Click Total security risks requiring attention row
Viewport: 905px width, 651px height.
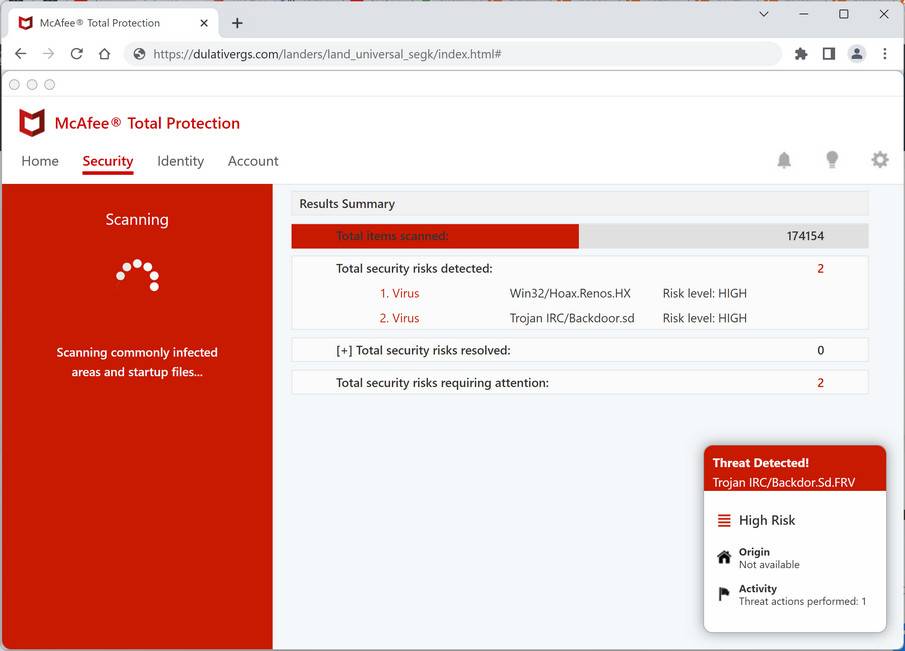579,383
